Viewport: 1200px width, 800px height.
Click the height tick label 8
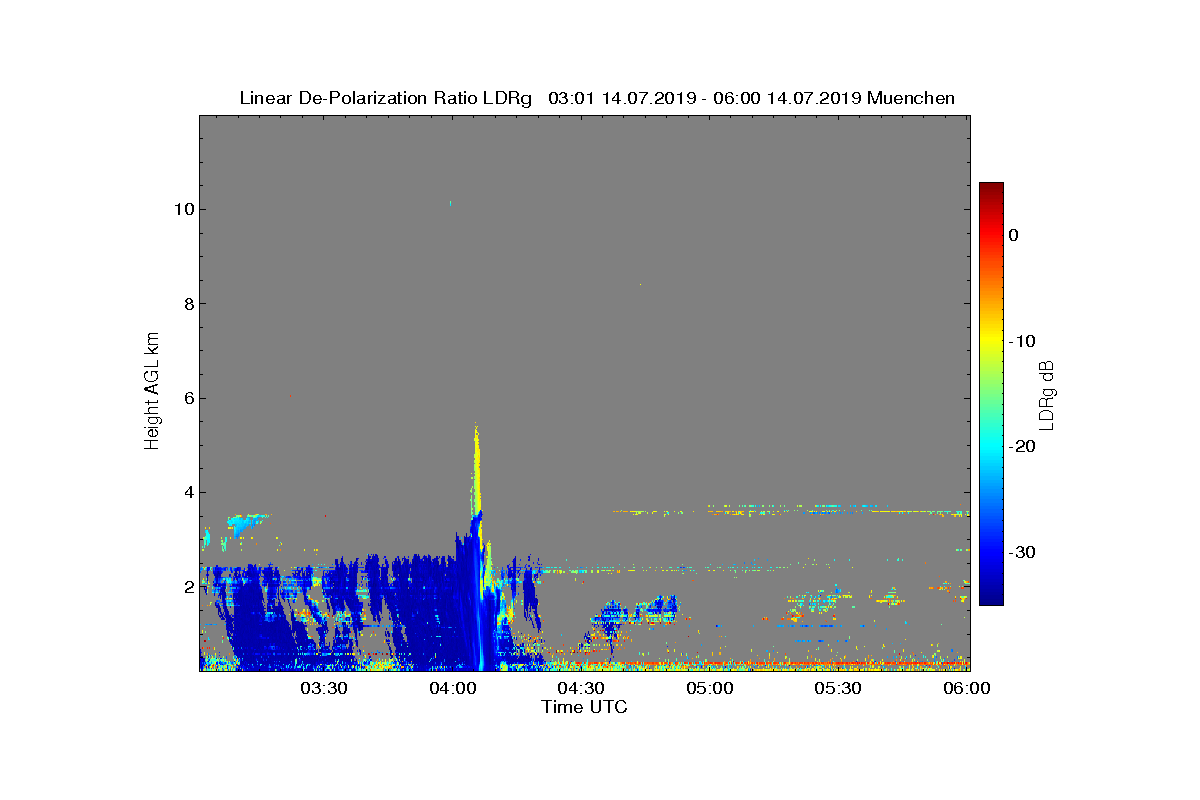click(x=187, y=304)
